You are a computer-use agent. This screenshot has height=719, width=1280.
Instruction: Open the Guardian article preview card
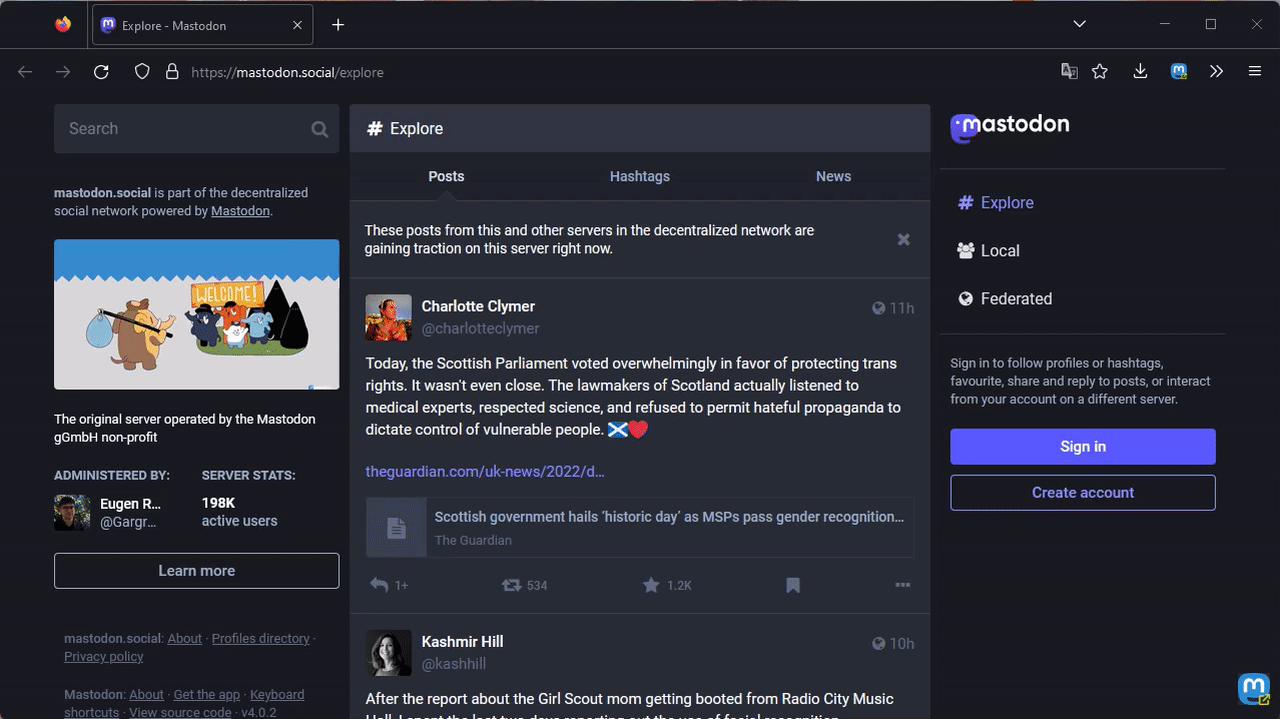[x=640, y=527]
